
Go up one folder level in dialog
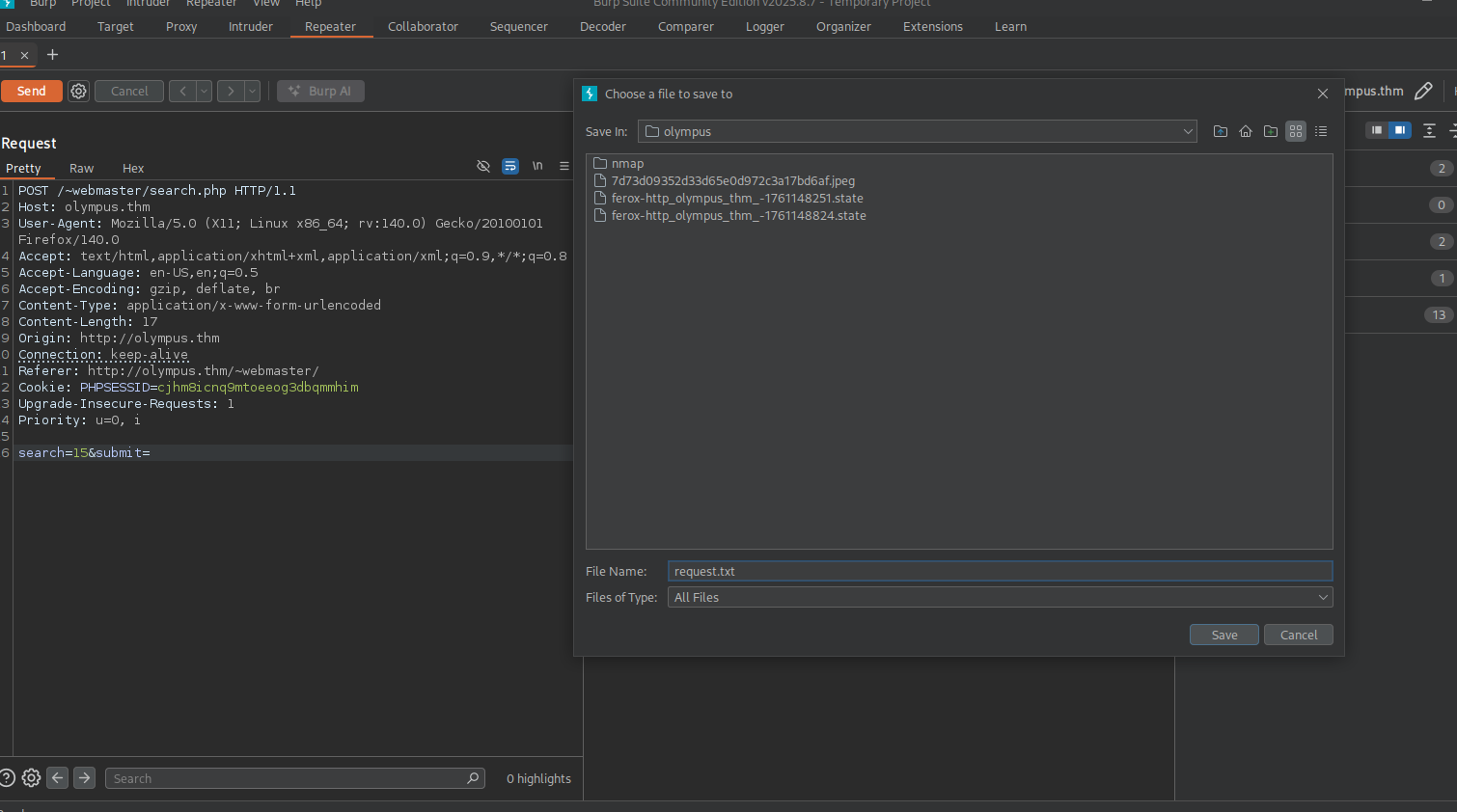tap(1221, 131)
